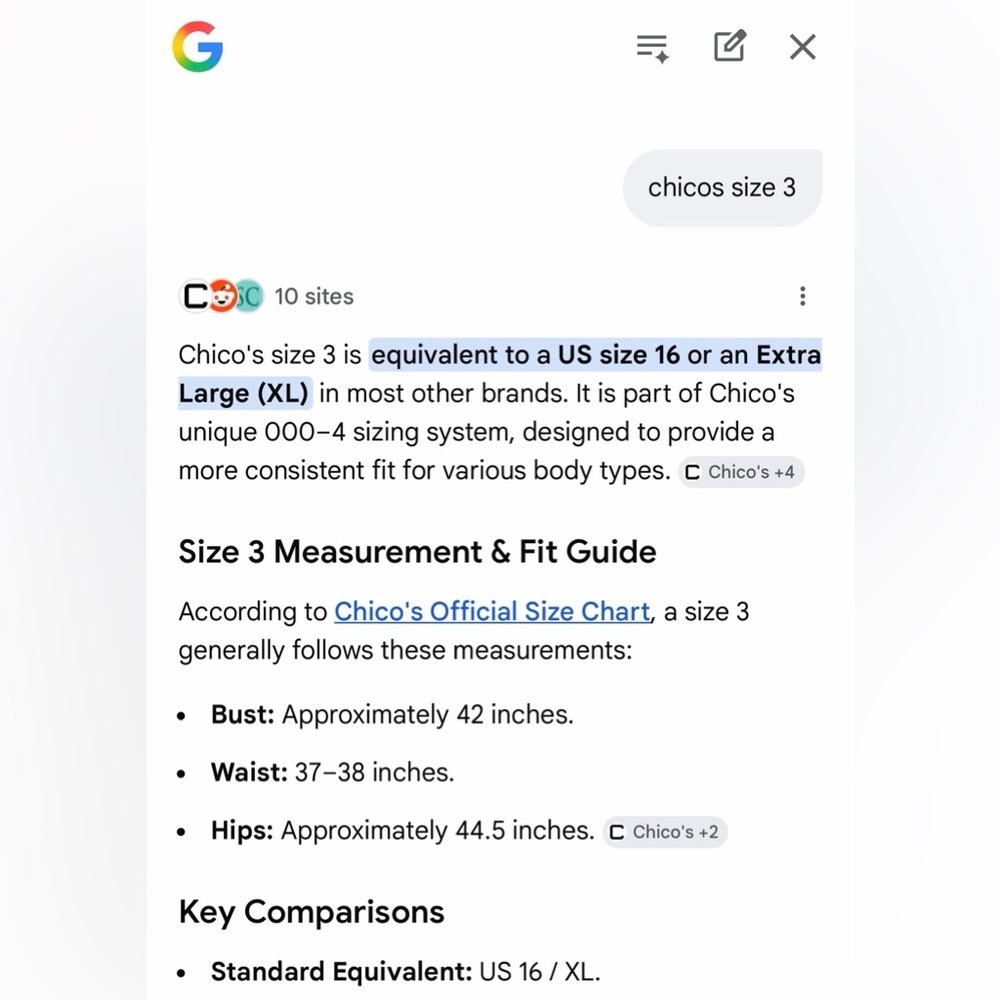Click the teal SC source favicon

tap(249, 296)
